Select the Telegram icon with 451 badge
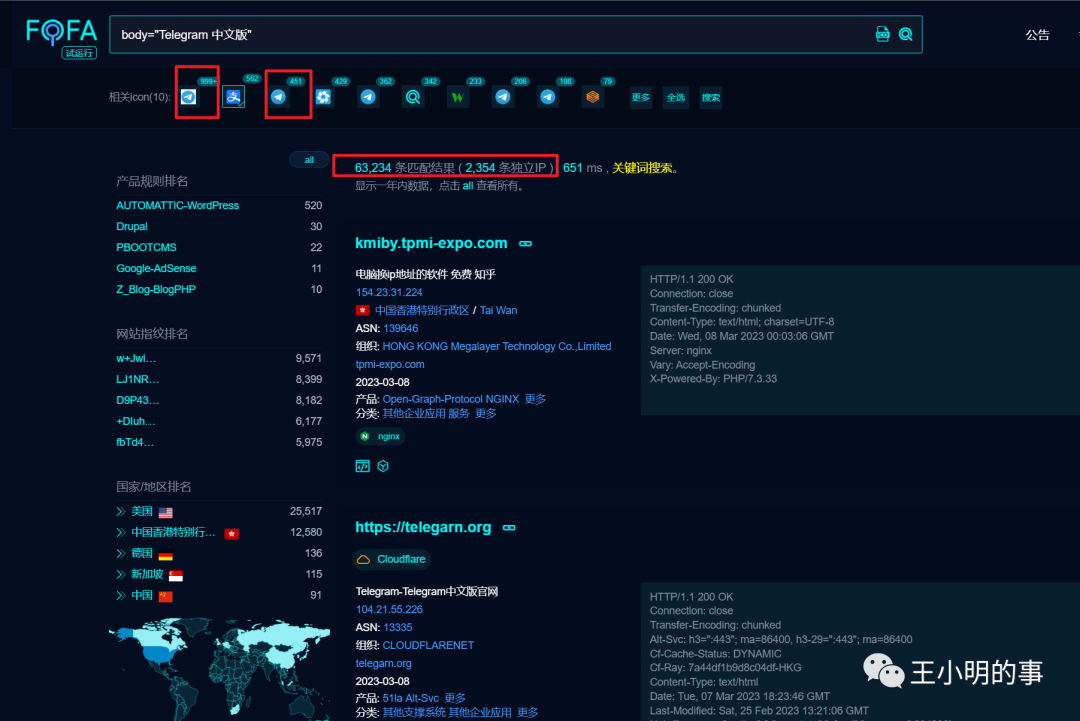 [x=278, y=96]
